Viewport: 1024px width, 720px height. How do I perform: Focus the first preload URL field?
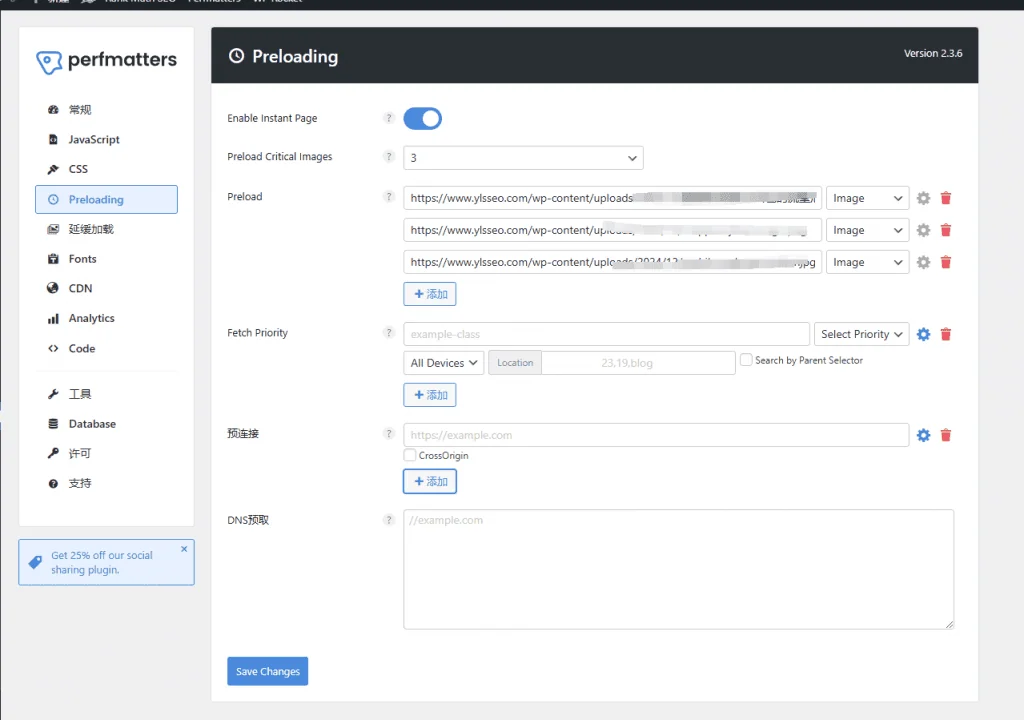pyautogui.click(x=613, y=198)
